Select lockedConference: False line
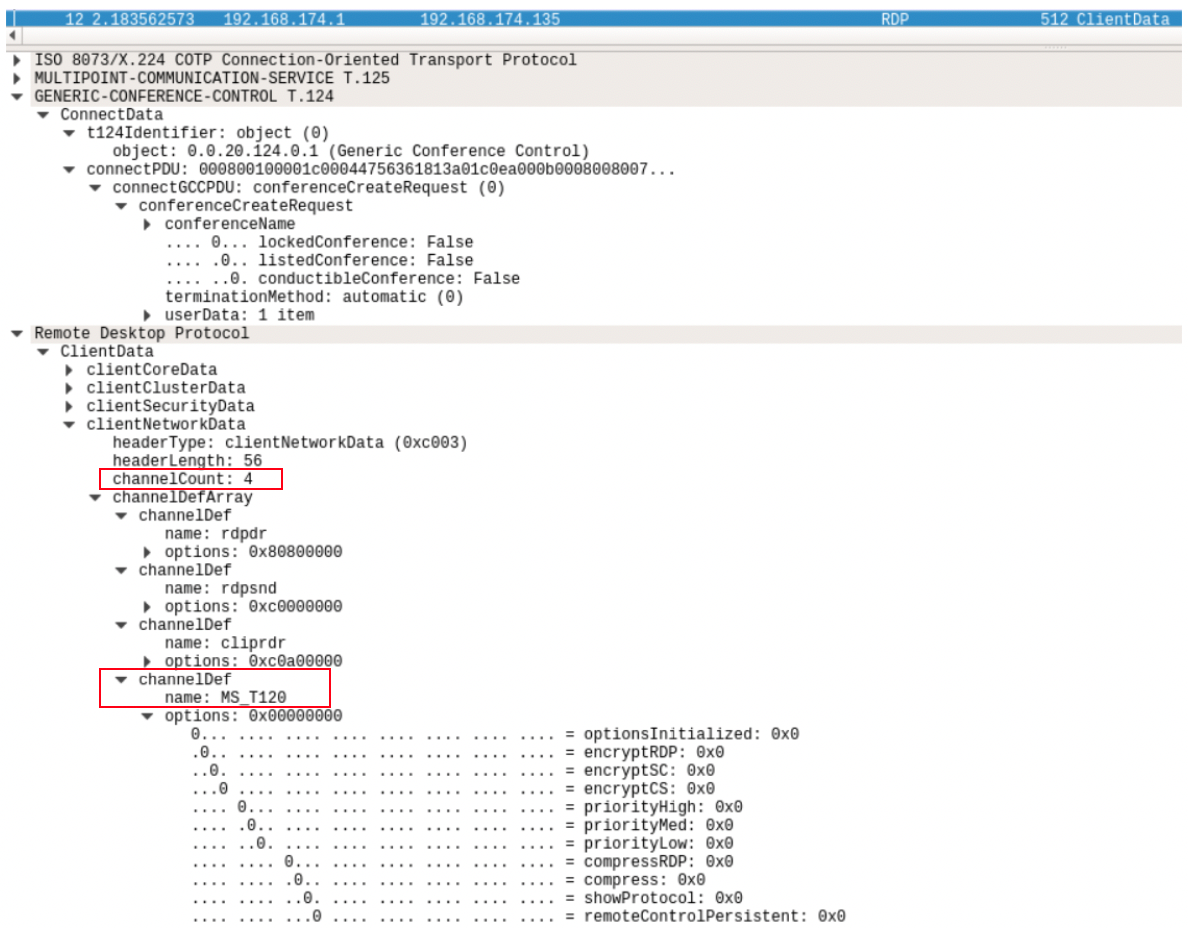Screen dimensions: 1188x928 (319, 242)
